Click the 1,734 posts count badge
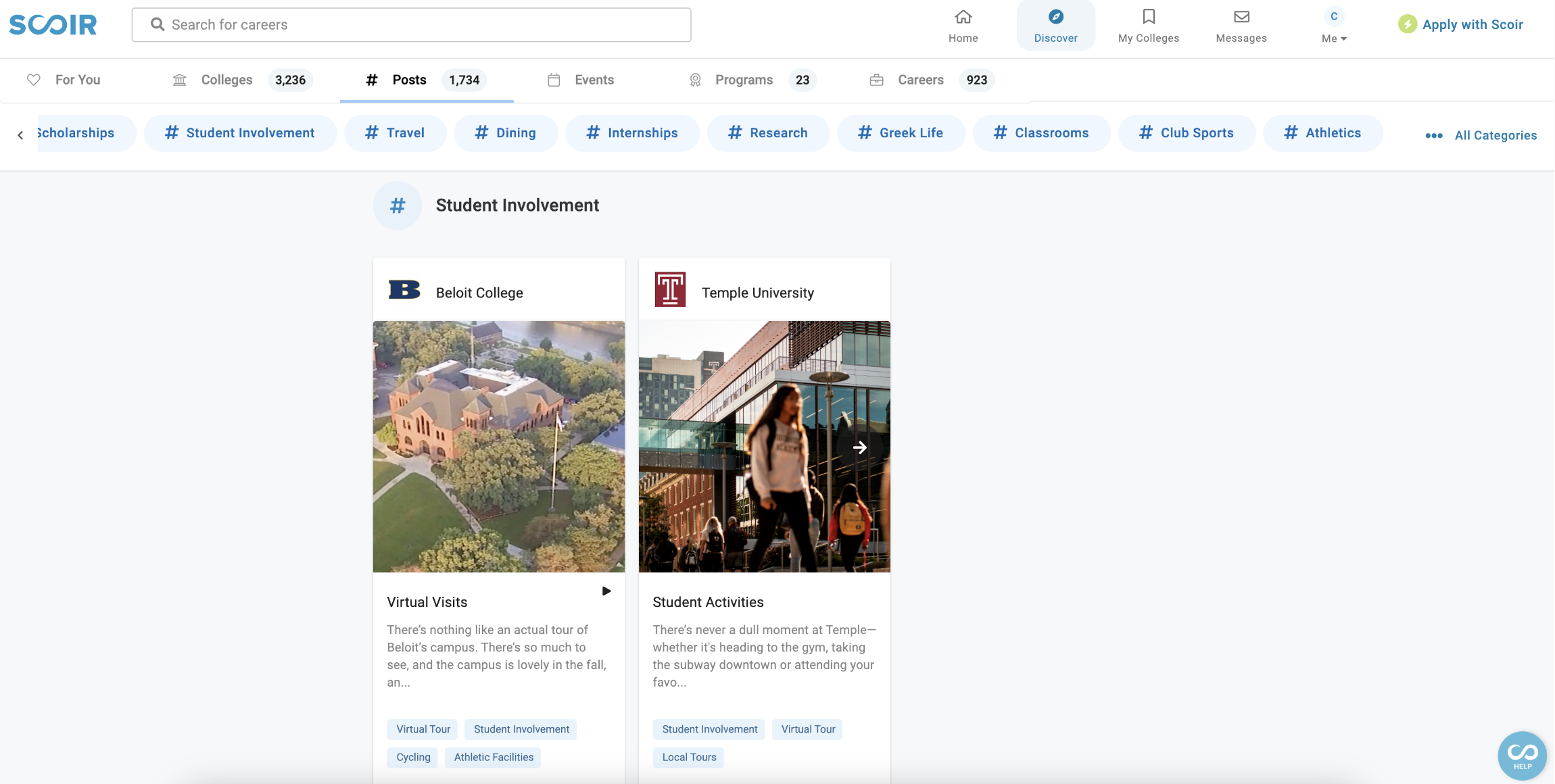This screenshot has height=784, width=1555. [x=464, y=80]
